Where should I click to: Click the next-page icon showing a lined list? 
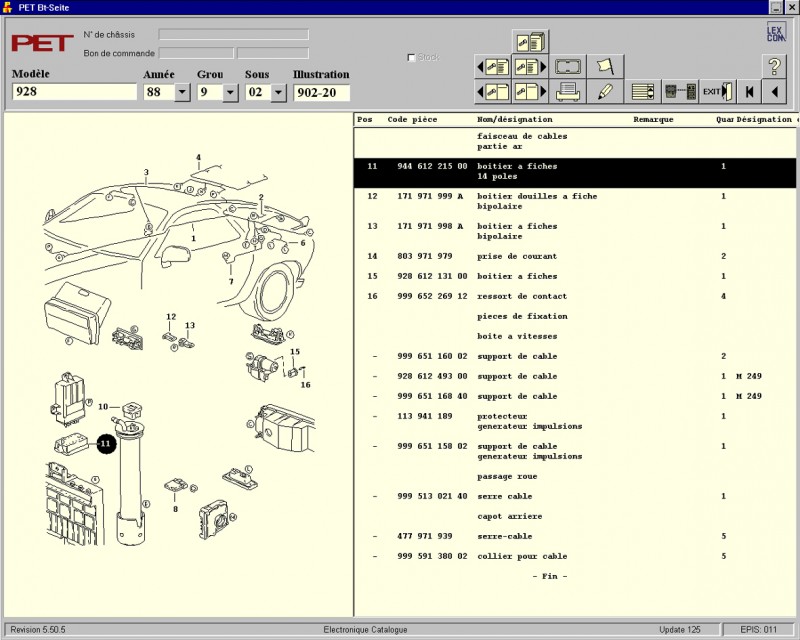[530, 67]
